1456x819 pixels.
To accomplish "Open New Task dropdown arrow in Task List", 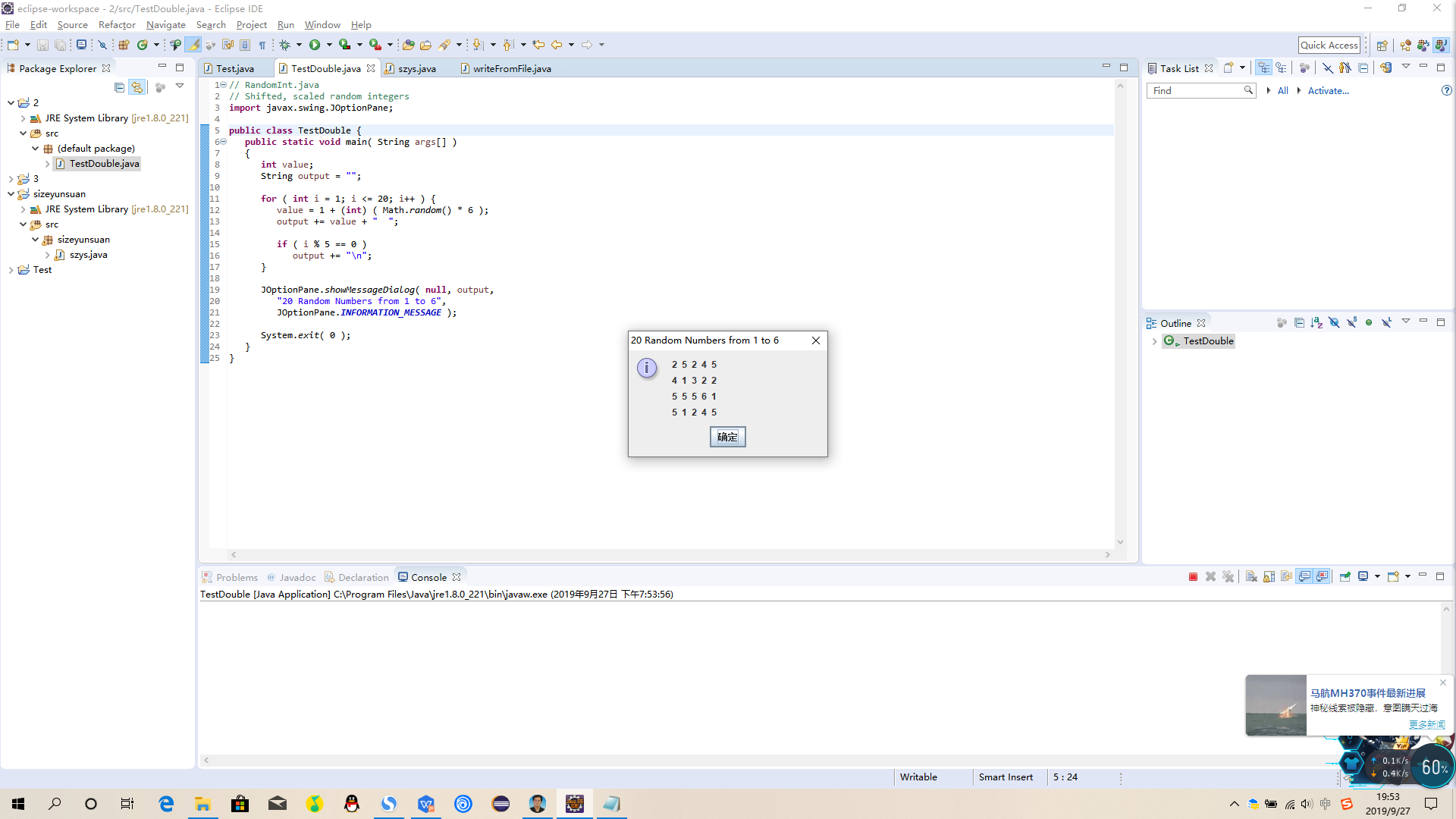I will coord(1242,67).
